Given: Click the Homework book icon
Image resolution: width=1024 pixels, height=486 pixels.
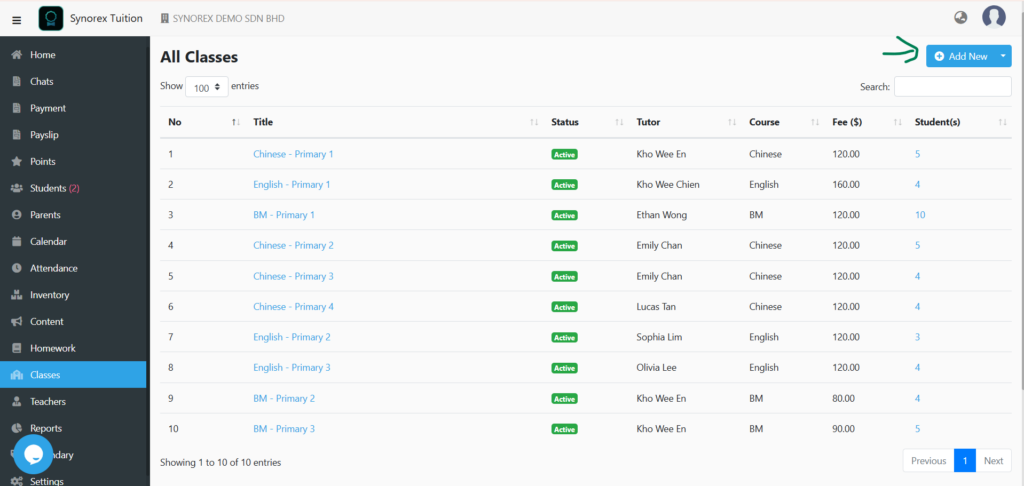Looking at the screenshot, I should click(18, 348).
